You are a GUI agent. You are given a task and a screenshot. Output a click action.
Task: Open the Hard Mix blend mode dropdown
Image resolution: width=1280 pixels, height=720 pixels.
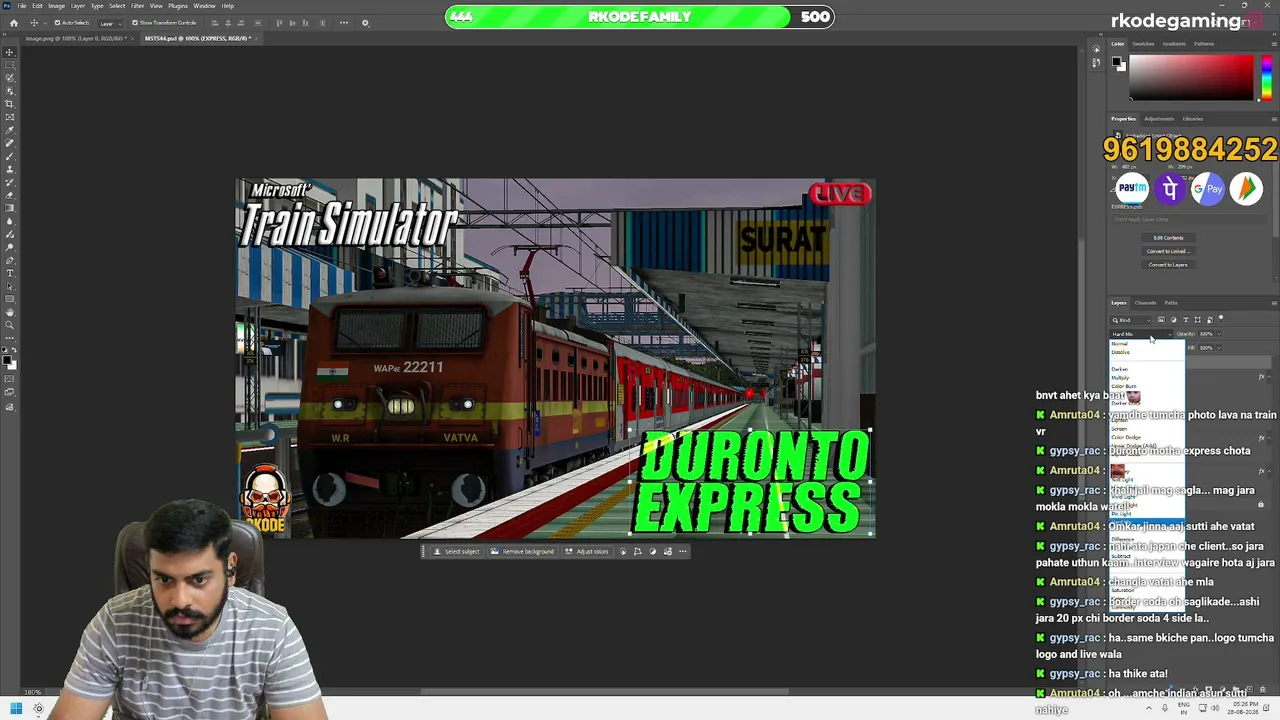1141,334
